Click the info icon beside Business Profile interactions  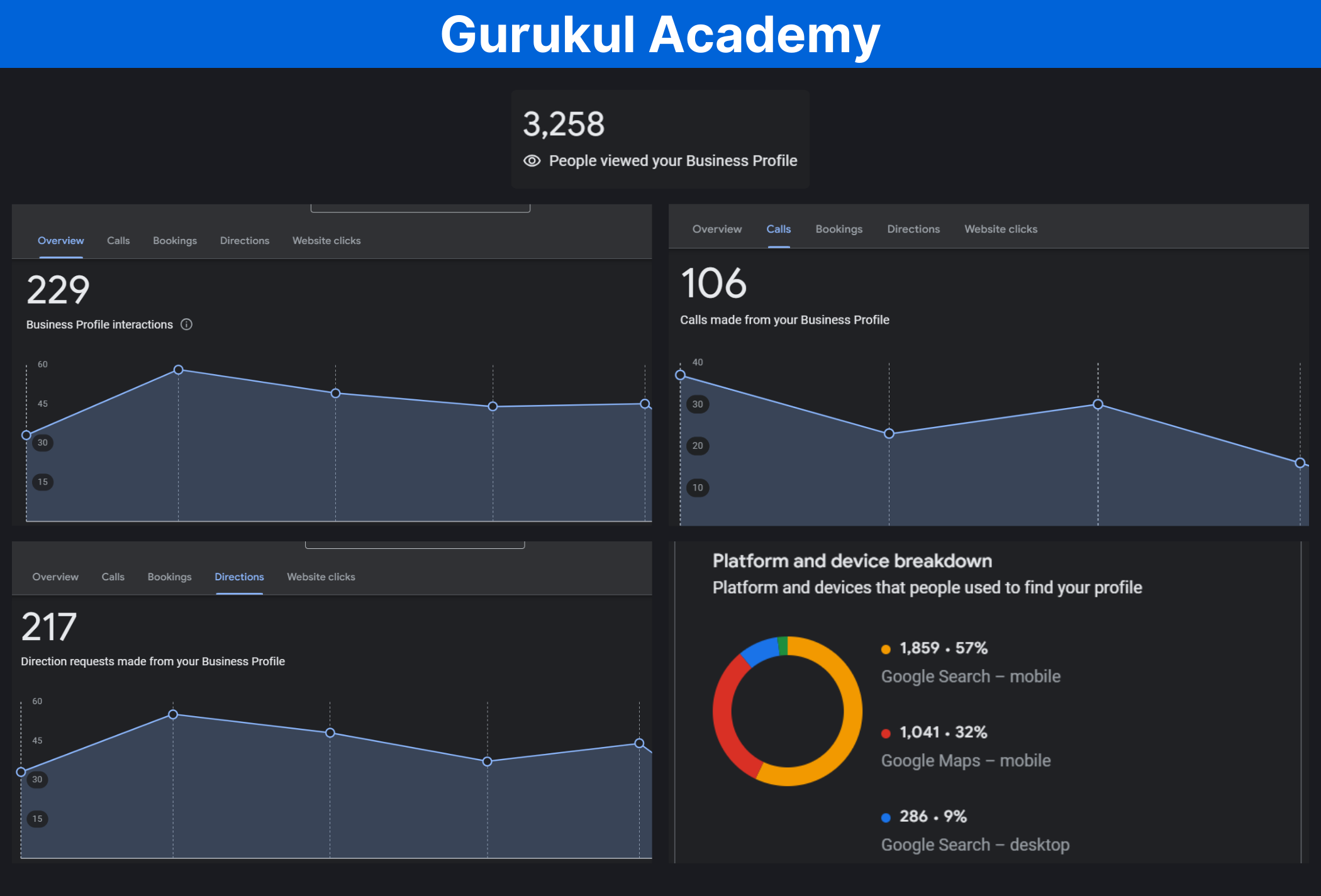pyautogui.click(x=186, y=324)
